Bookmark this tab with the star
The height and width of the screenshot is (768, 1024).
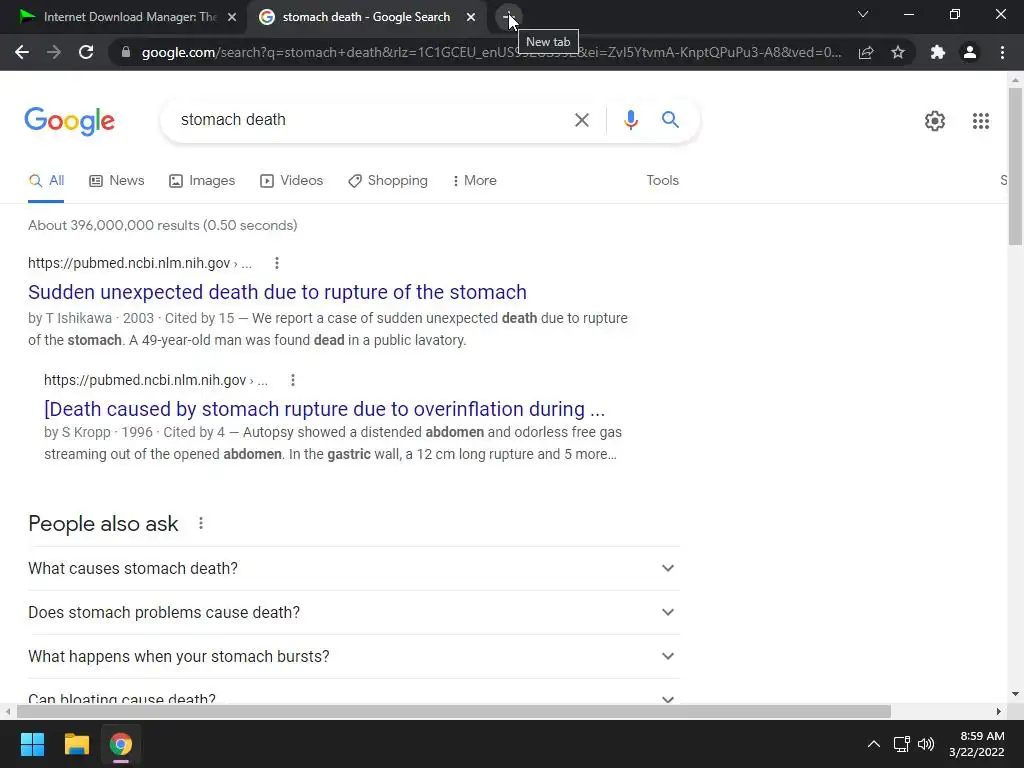point(898,52)
